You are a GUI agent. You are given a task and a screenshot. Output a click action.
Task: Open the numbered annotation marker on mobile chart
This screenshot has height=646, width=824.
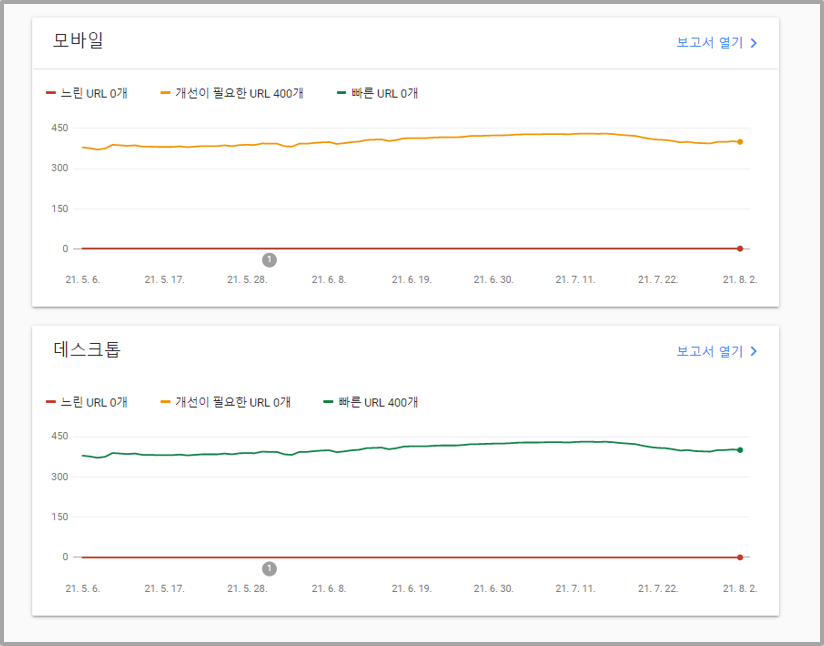[x=268, y=258]
